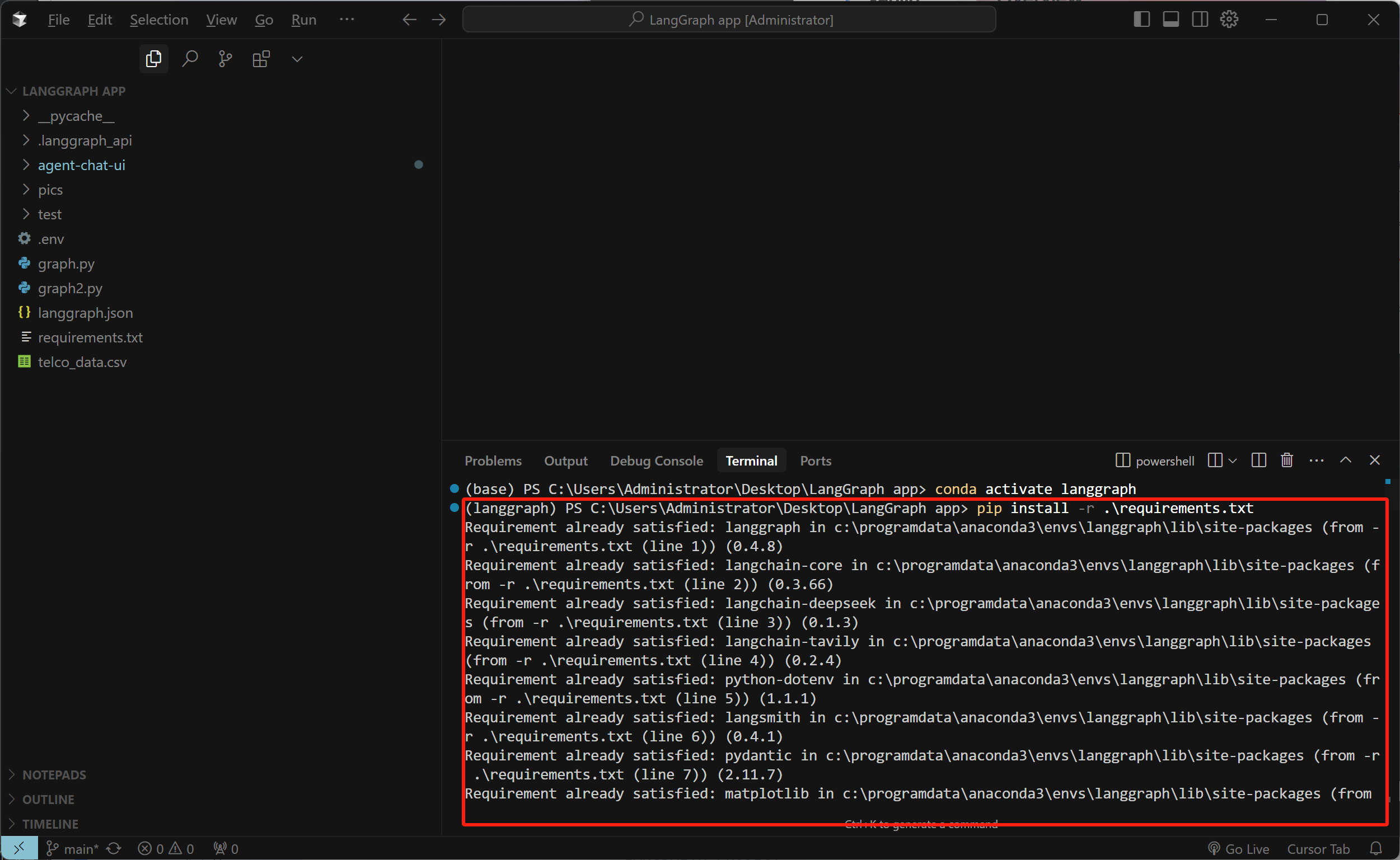Click the powershell terminal label
This screenshot has width=1400, height=860.
(1155, 460)
